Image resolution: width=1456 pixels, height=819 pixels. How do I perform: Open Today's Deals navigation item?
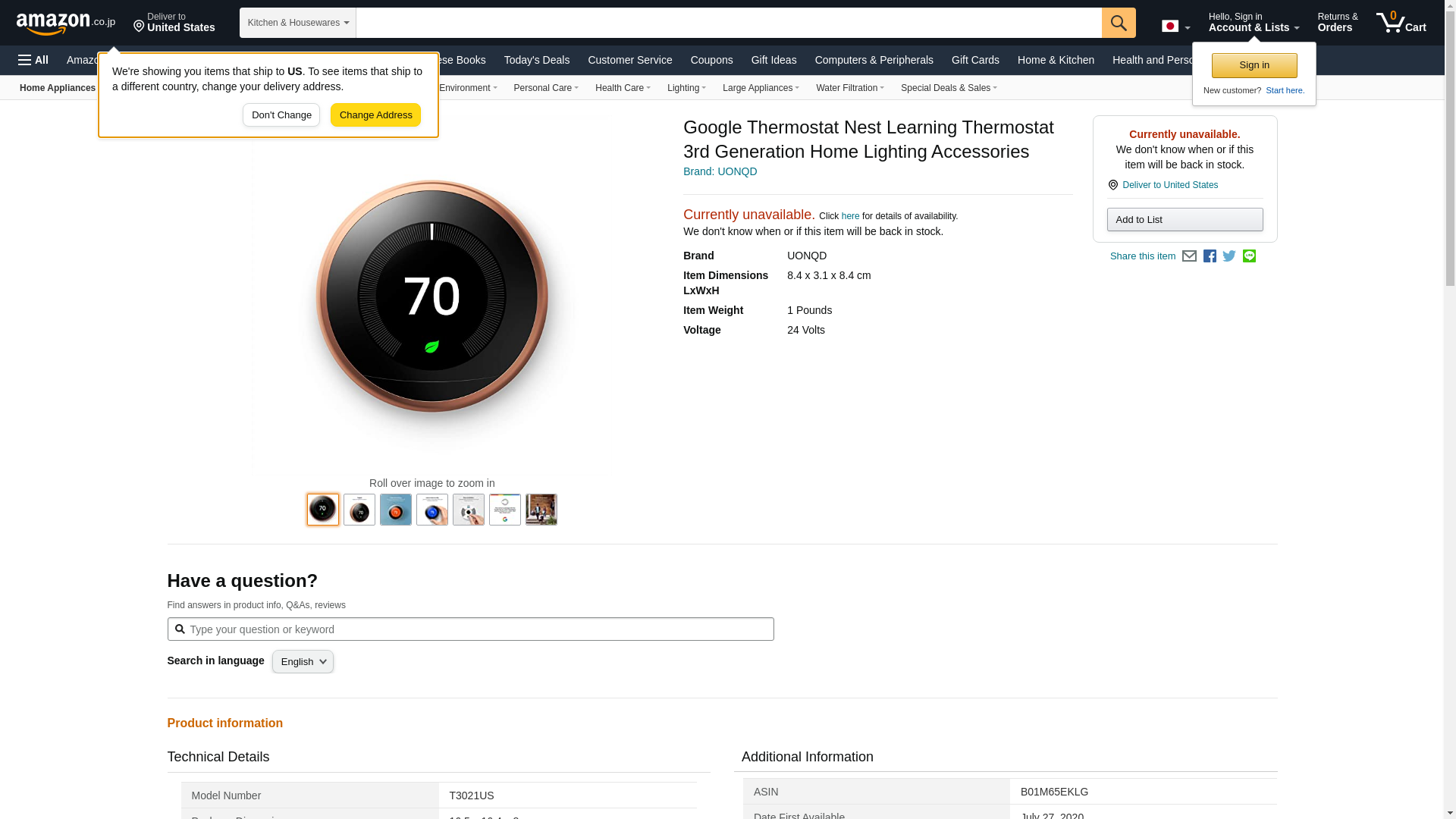(x=536, y=60)
